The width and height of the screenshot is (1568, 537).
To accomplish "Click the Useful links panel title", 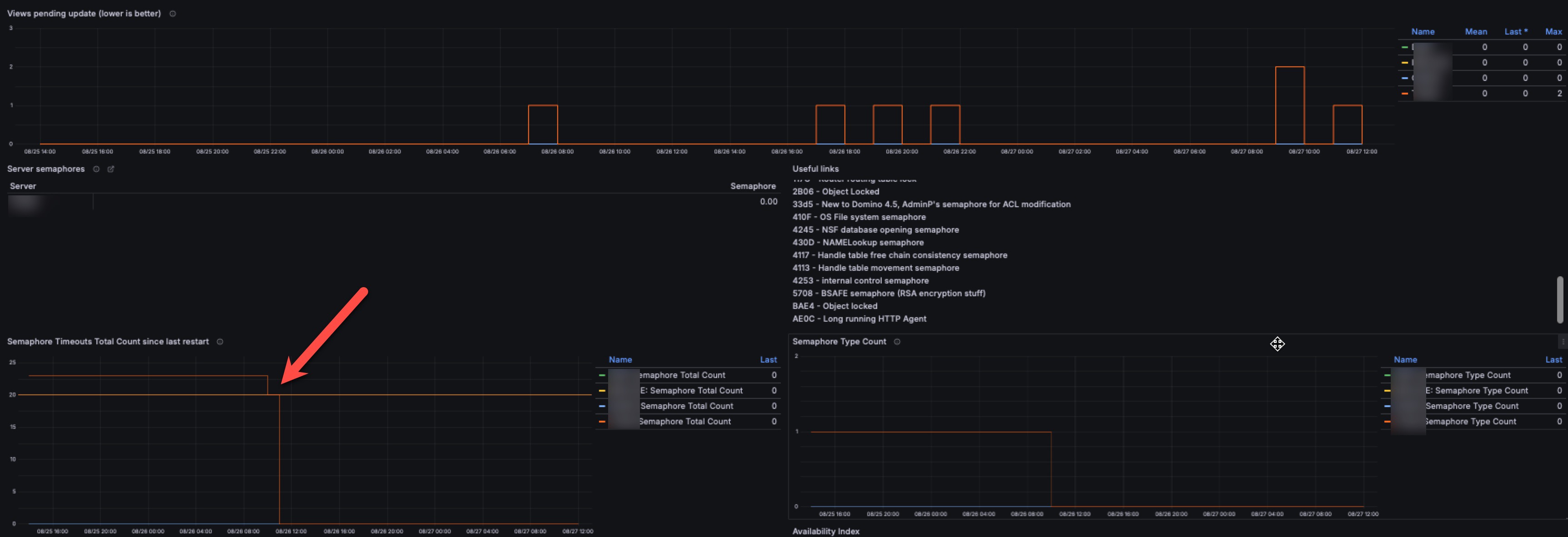I will pyautogui.click(x=815, y=169).
